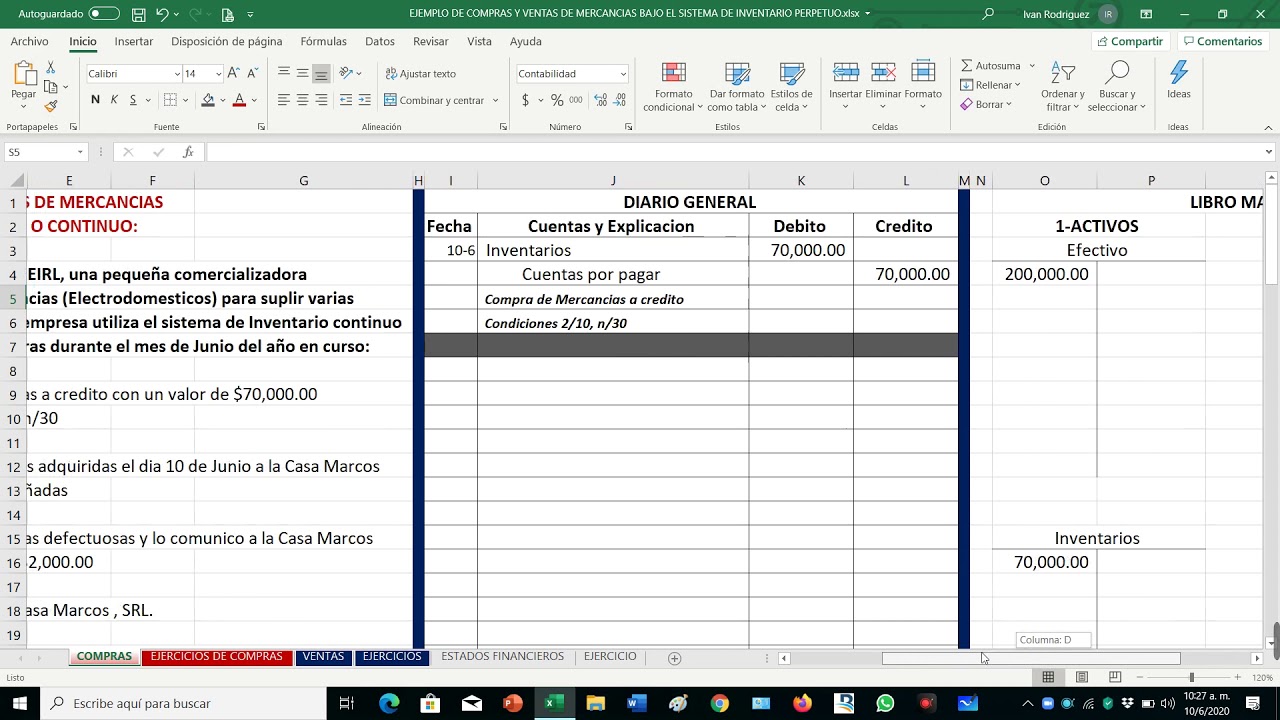Open the Calibri font name dropdown

(x=176, y=74)
